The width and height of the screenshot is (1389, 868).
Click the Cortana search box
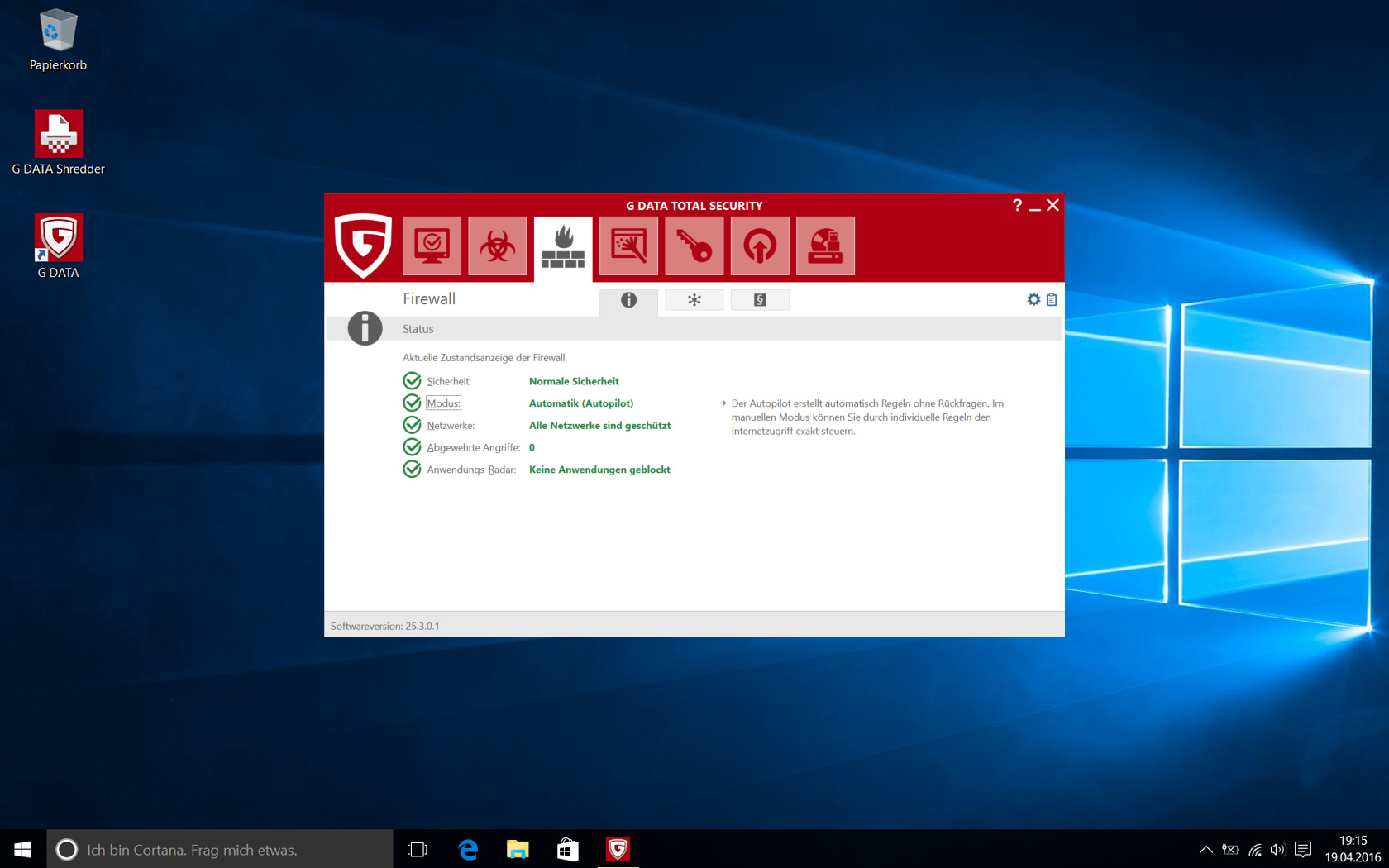[x=219, y=849]
